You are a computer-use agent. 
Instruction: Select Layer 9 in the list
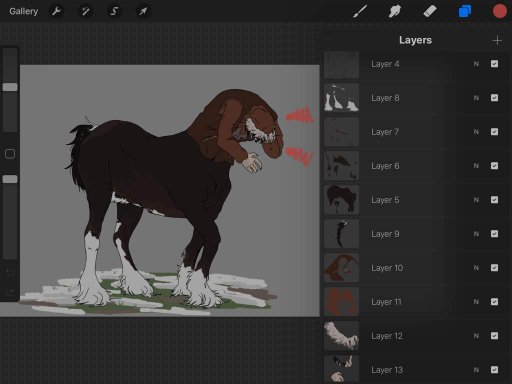(416, 234)
